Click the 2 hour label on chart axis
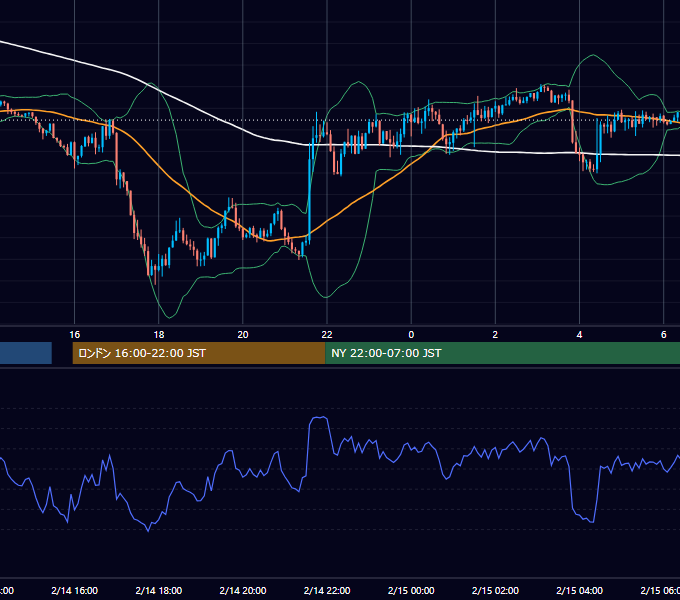The image size is (680, 600). [495, 335]
